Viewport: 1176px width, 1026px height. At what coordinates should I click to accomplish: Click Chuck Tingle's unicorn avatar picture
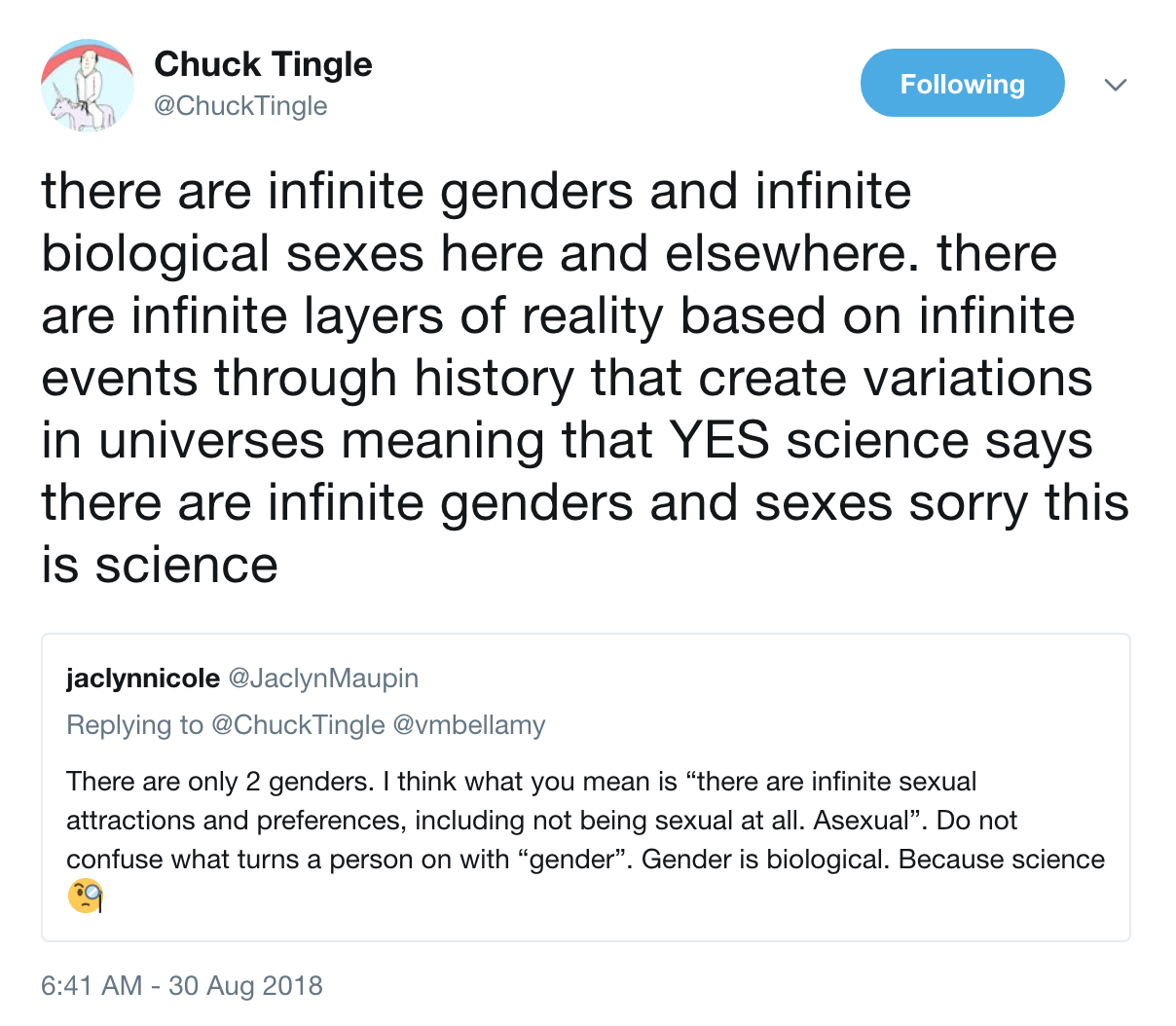[87, 86]
